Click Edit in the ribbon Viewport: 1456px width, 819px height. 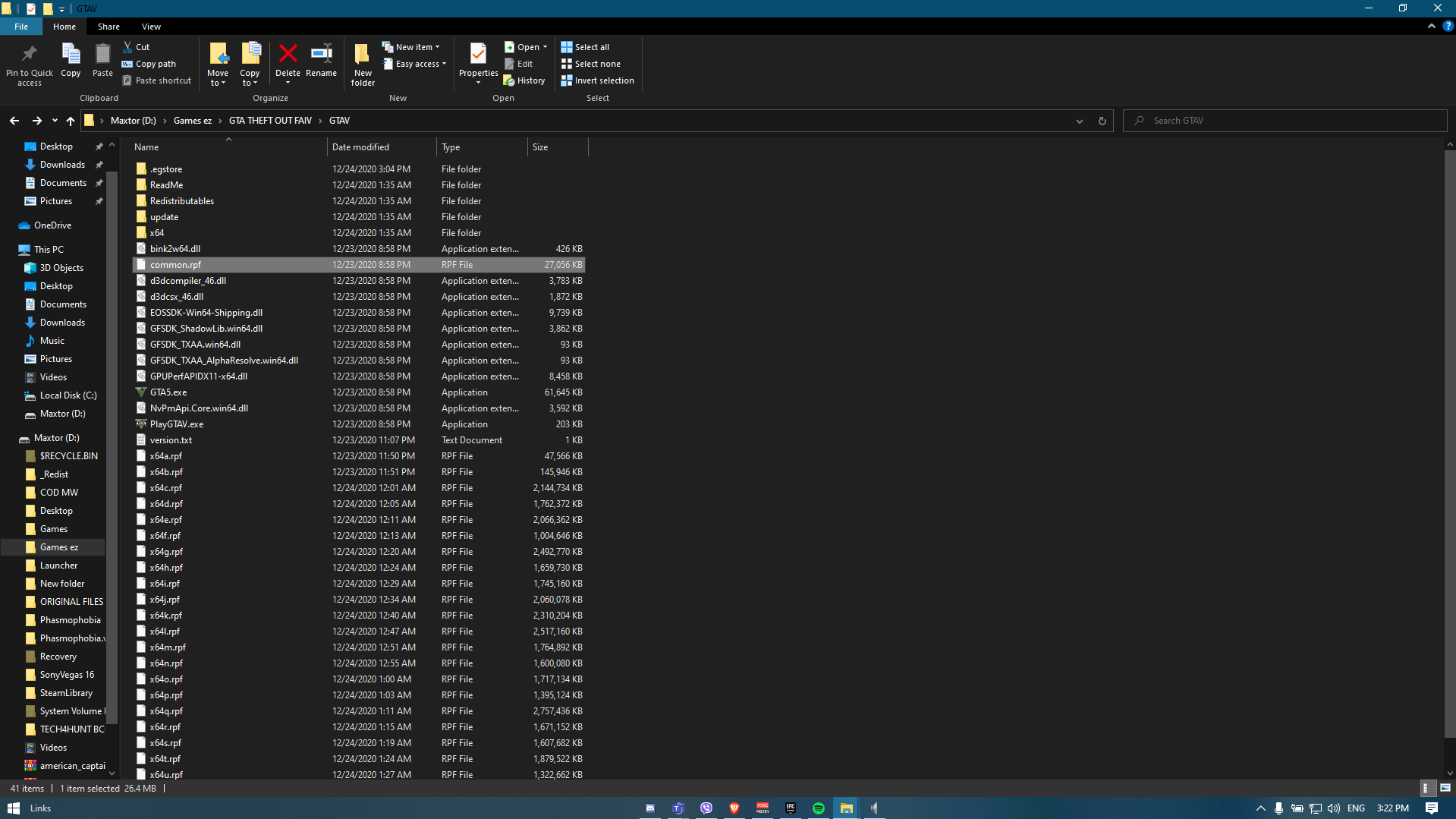(519, 64)
